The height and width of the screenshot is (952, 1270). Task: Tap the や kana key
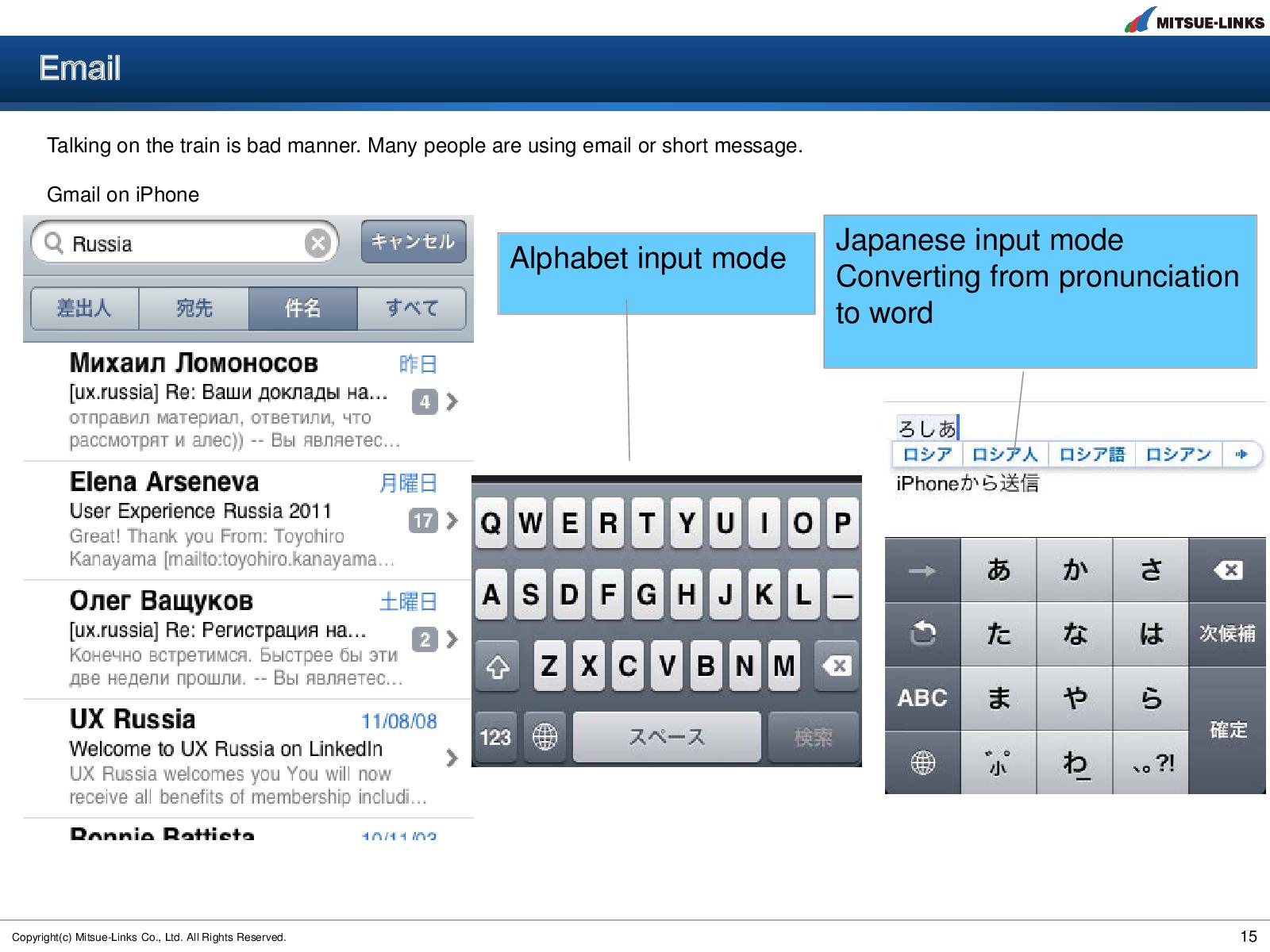point(1075,698)
